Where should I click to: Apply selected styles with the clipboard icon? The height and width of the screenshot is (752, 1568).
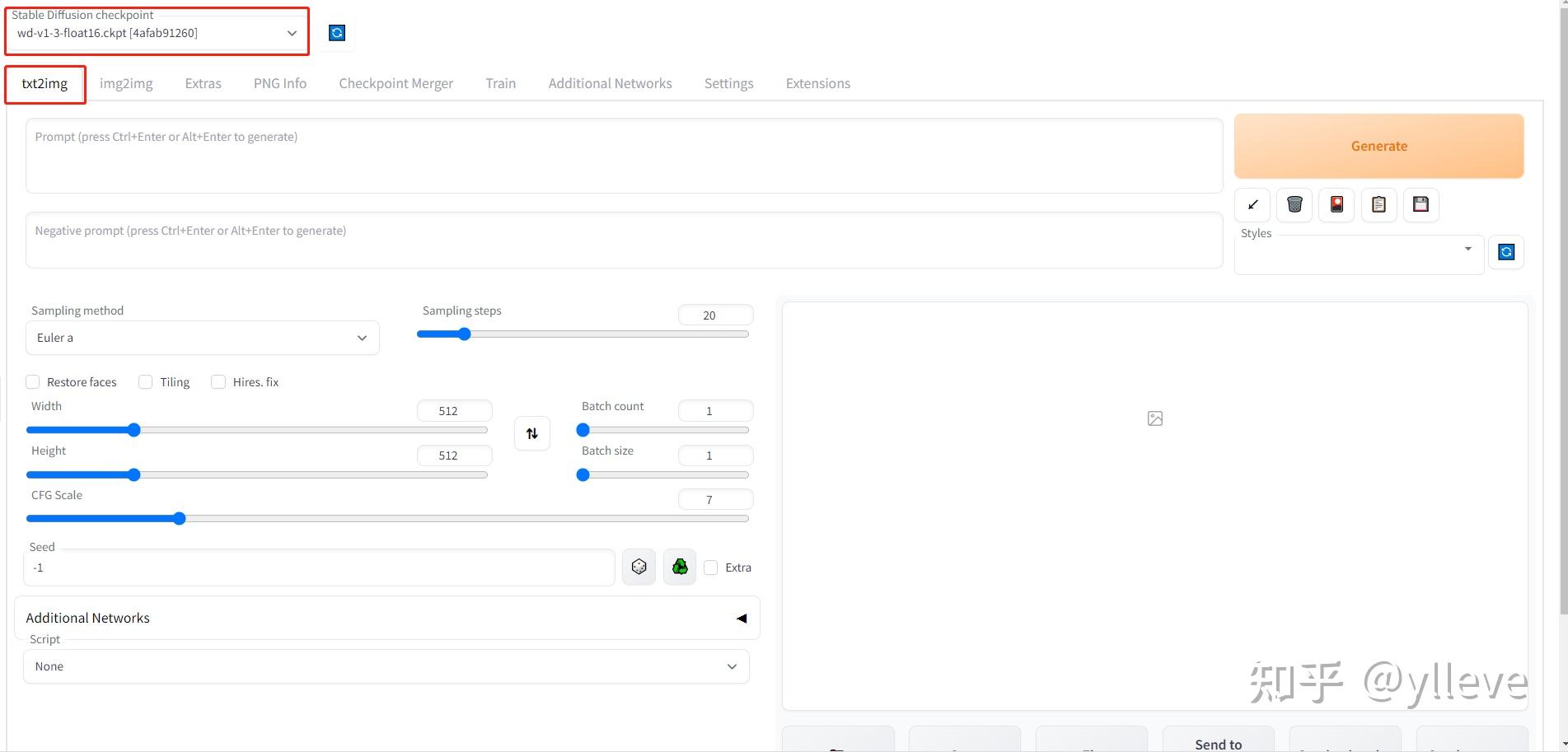click(x=1379, y=204)
